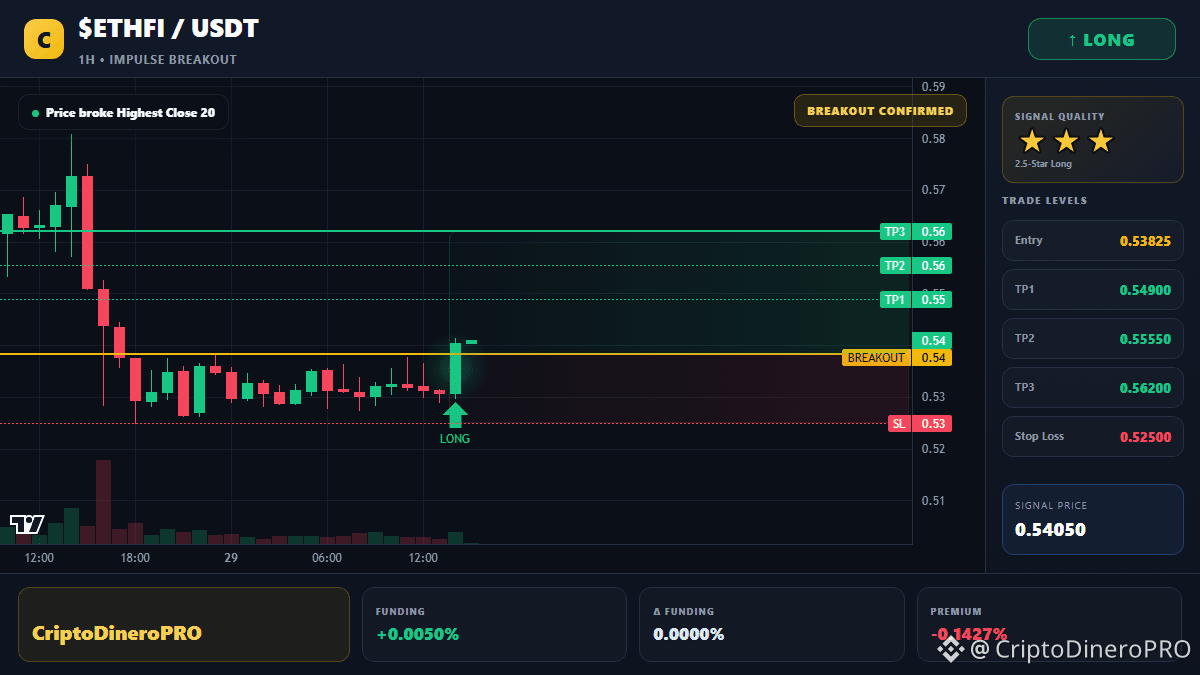Click the 29 date axis label
This screenshot has height=675, width=1200.
pyautogui.click(x=231, y=558)
